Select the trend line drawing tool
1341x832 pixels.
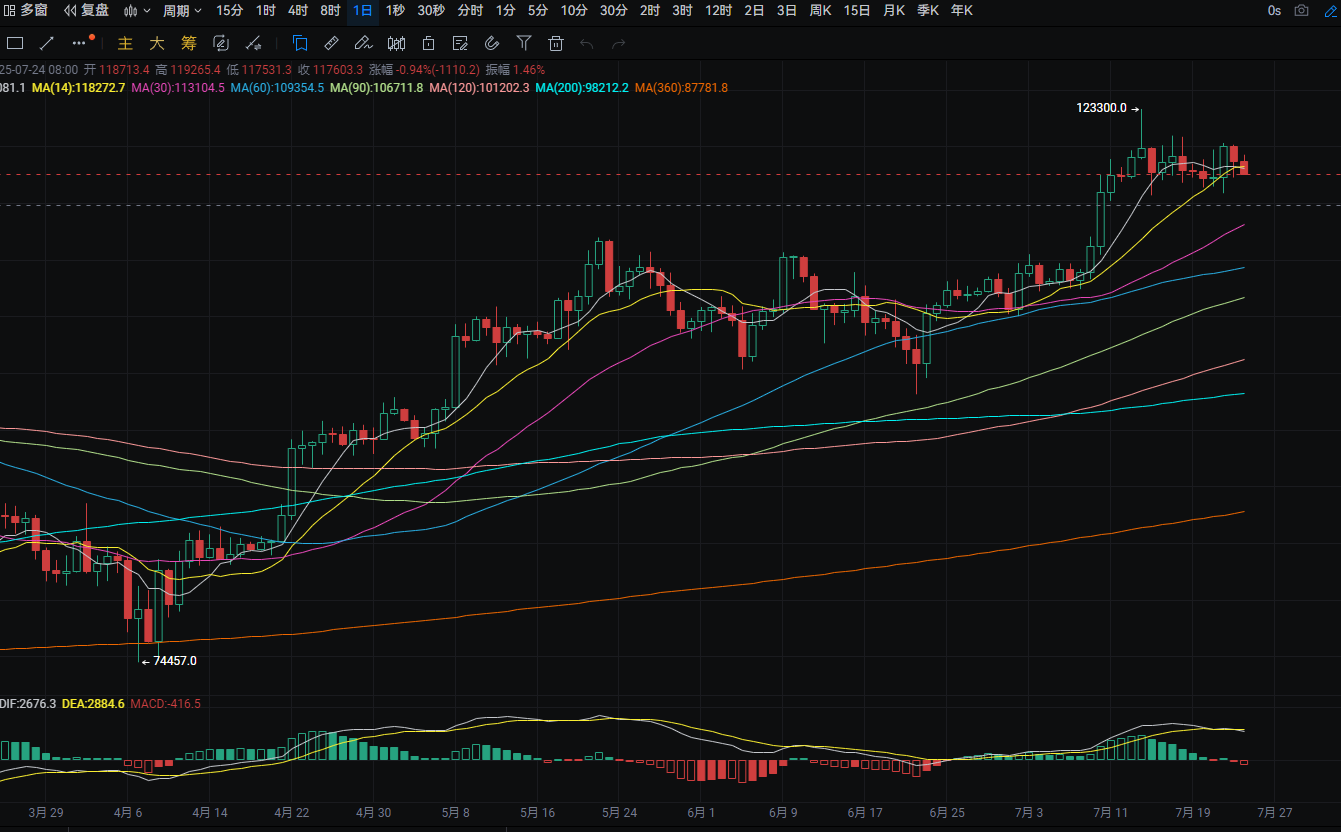click(46, 43)
